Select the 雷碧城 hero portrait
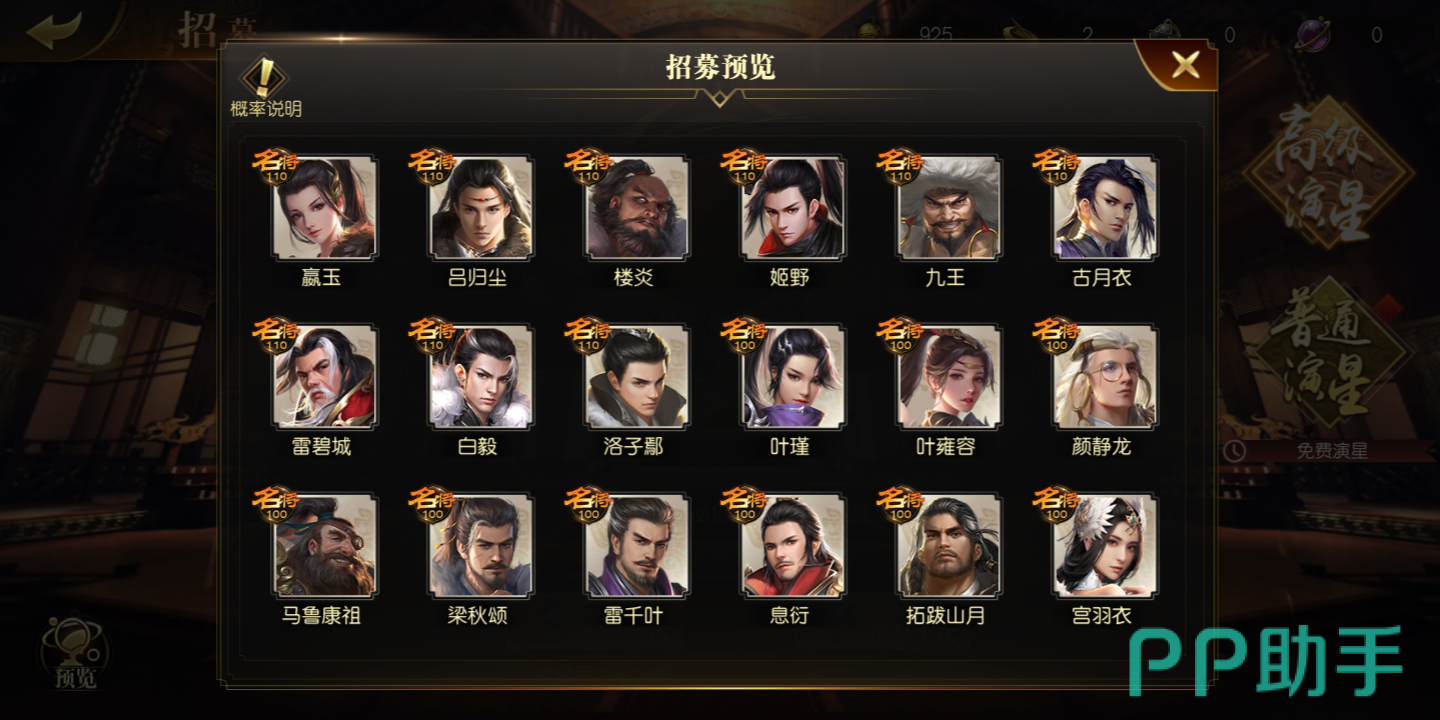This screenshot has height=720, width=1440. pos(325,377)
